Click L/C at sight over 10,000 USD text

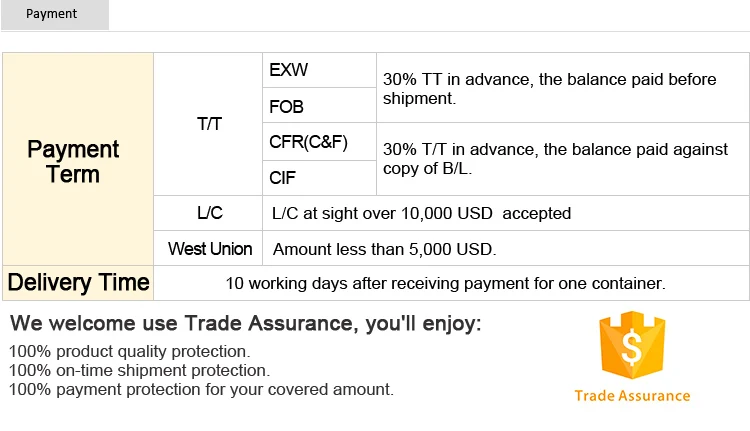click(x=421, y=213)
